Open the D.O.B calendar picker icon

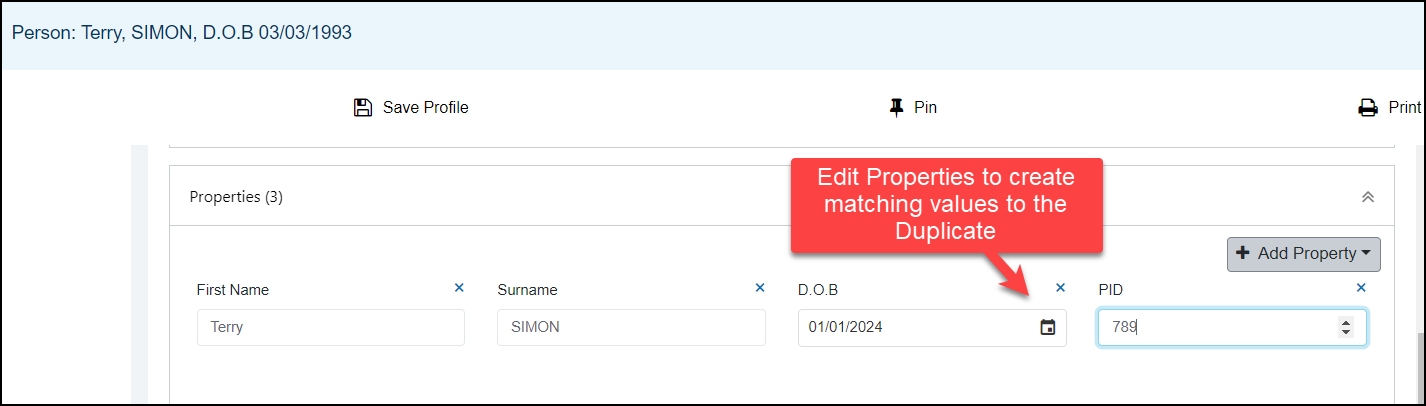(1047, 327)
